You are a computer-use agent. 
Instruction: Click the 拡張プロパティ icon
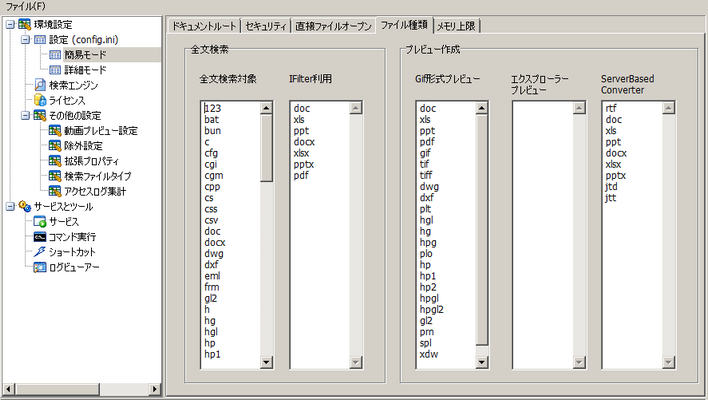pyautogui.click(x=55, y=161)
